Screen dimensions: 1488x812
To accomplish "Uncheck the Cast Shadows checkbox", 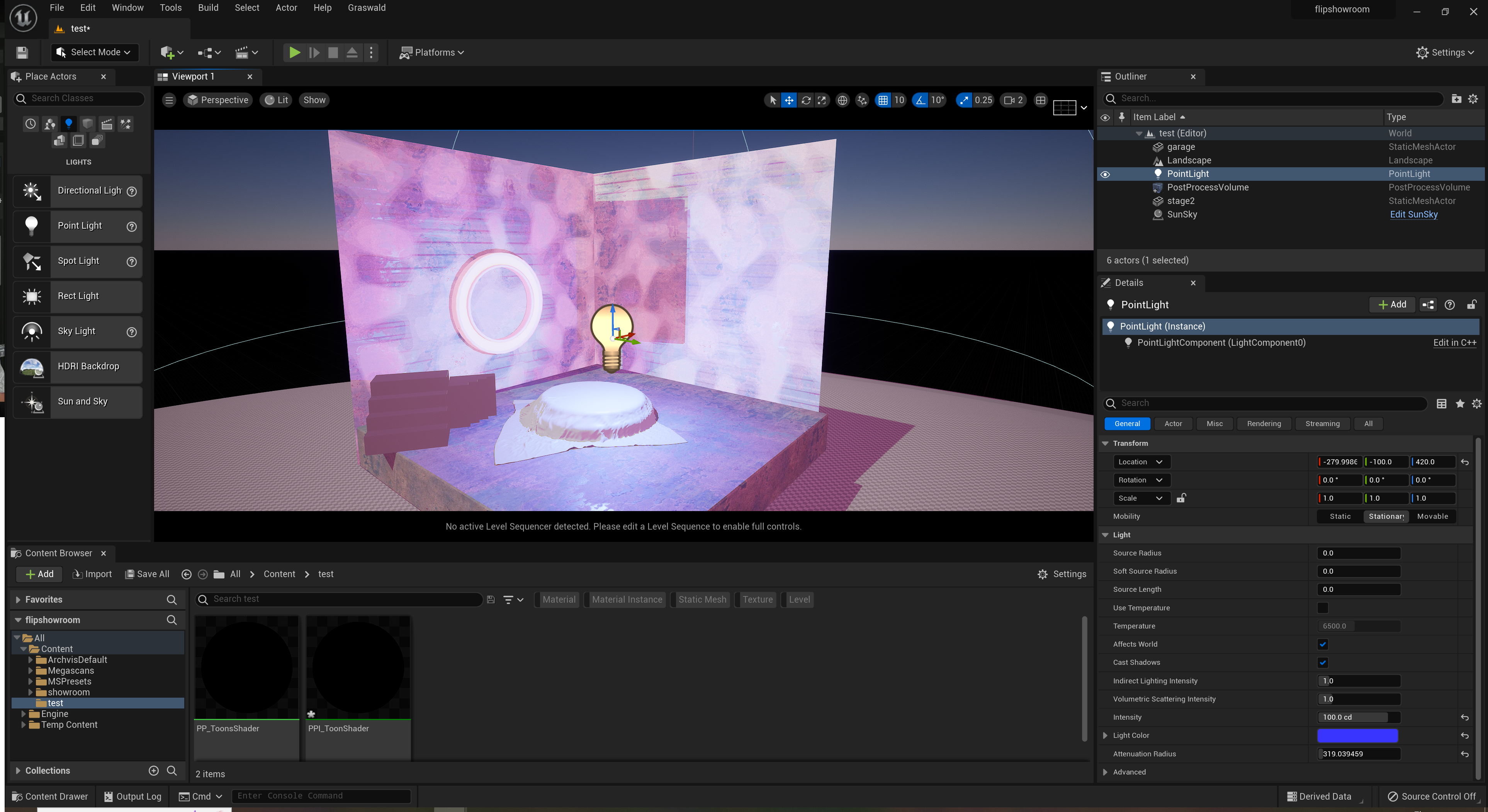I will [1322, 663].
